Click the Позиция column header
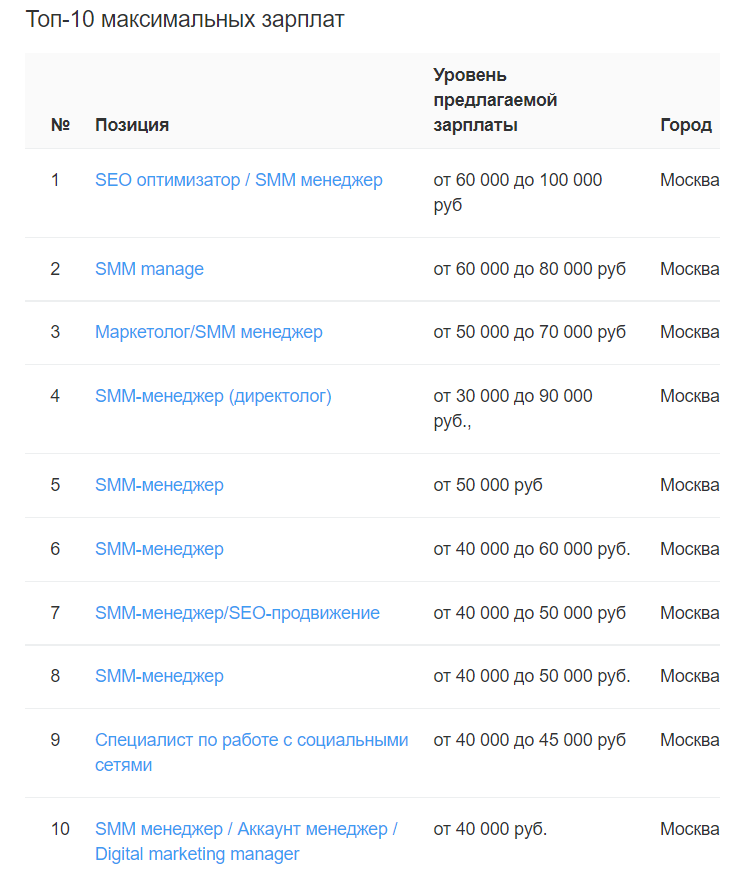The height and width of the screenshot is (879, 745). 132,125
